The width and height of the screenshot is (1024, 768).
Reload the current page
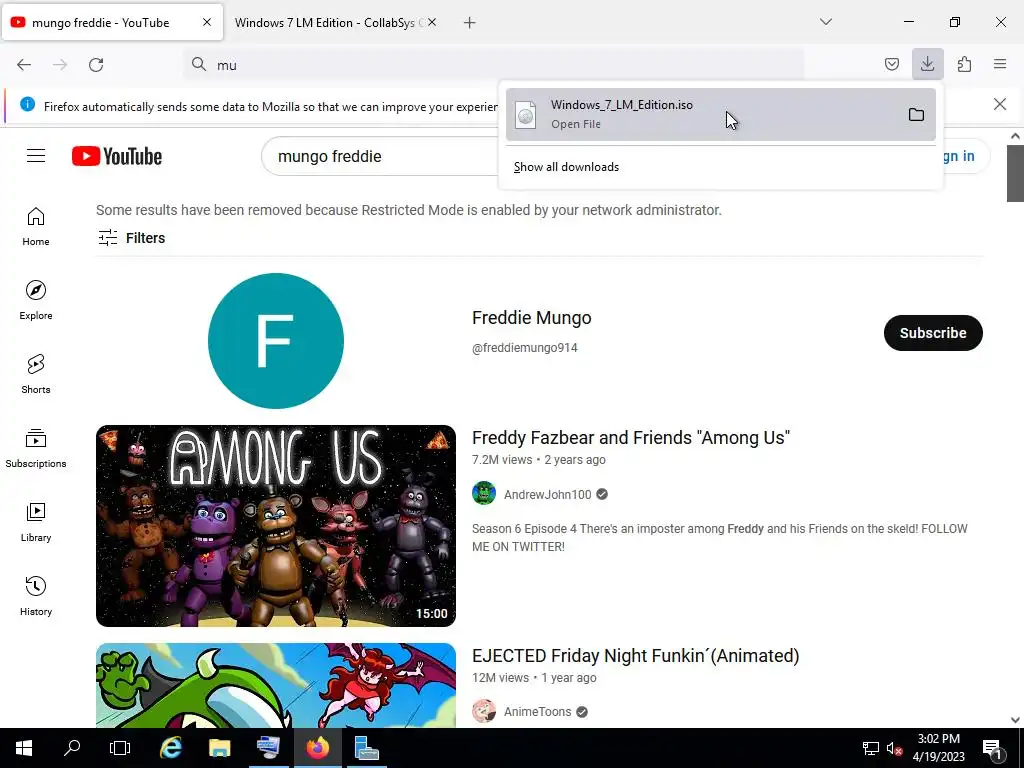point(96,65)
